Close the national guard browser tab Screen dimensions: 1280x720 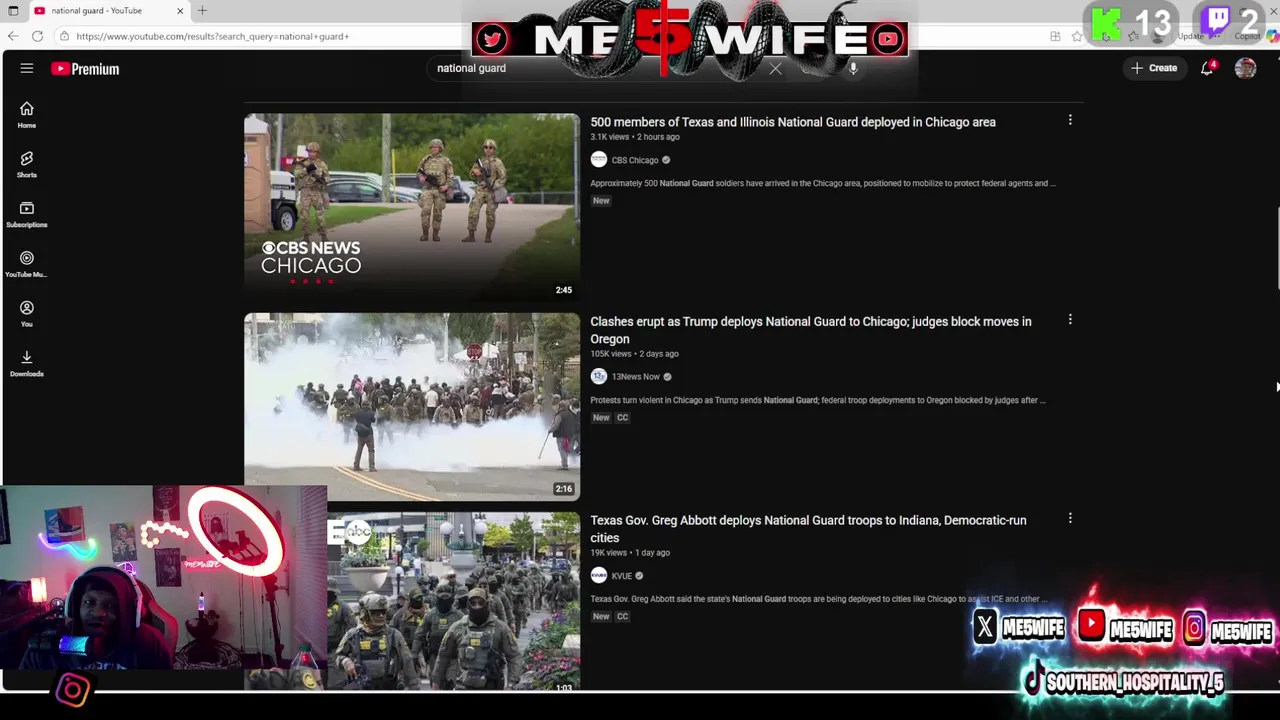tap(180, 10)
